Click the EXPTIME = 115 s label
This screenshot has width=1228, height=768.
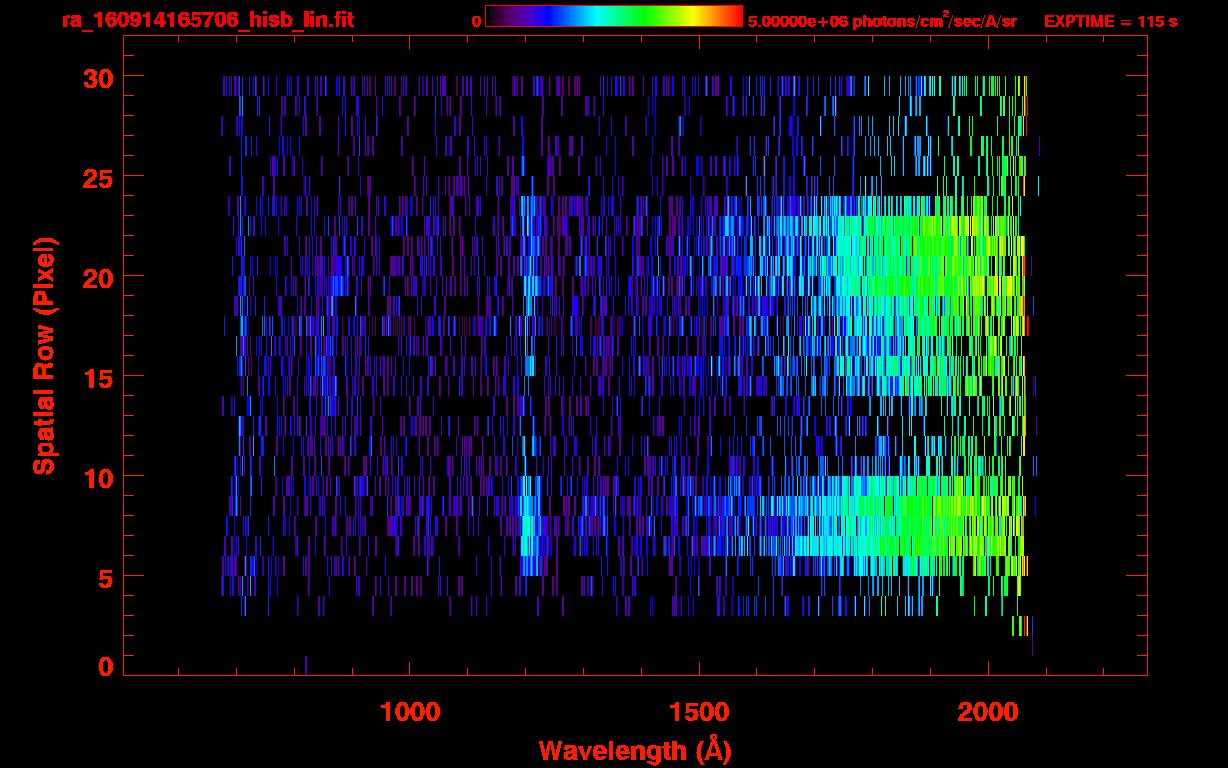coord(1110,21)
